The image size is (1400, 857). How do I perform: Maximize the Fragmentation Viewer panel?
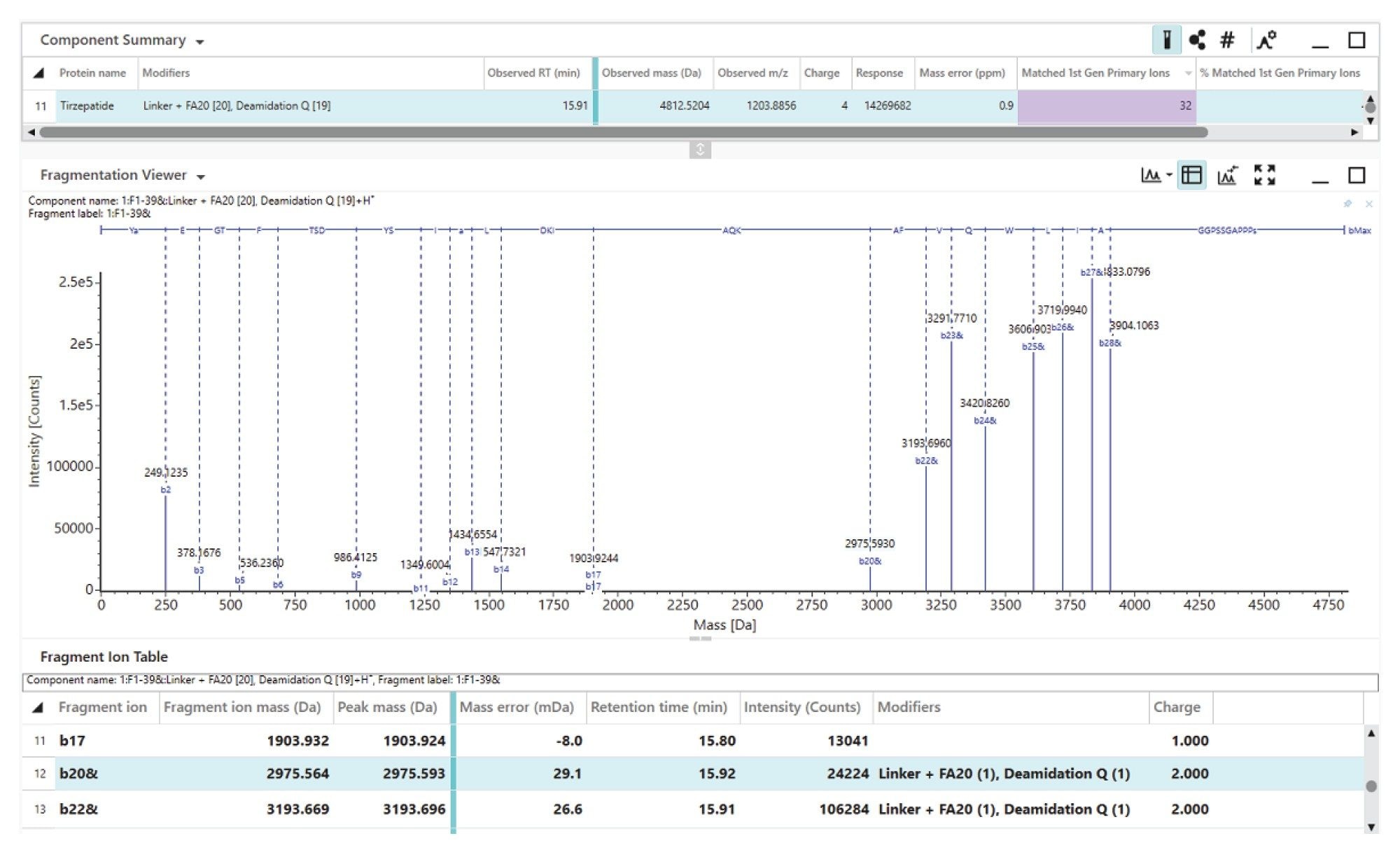click(x=1357, y=175)
